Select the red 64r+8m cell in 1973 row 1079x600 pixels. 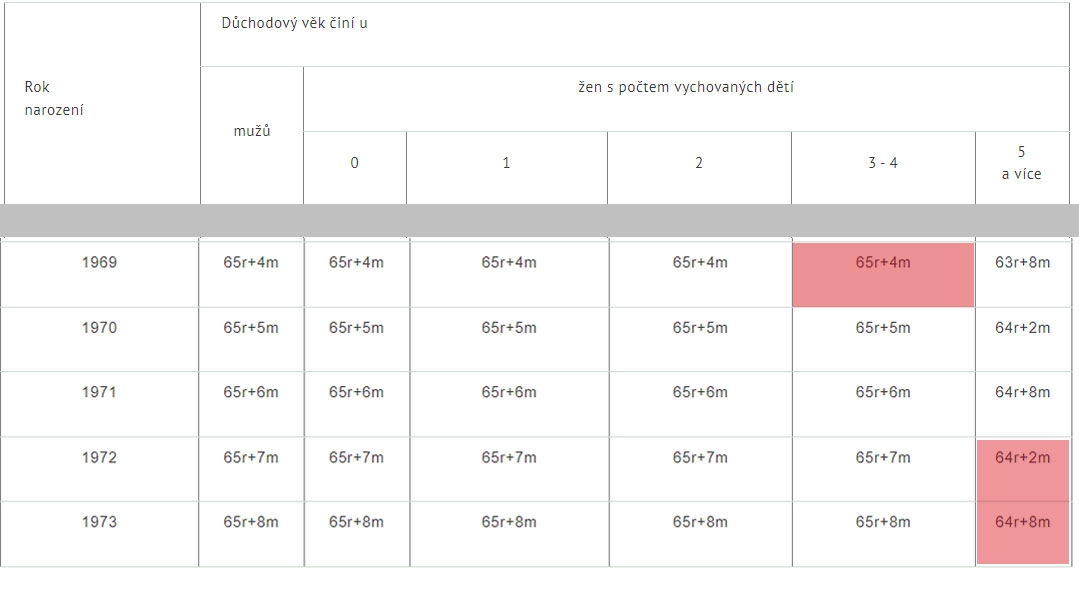click(x=1023, y=533)
